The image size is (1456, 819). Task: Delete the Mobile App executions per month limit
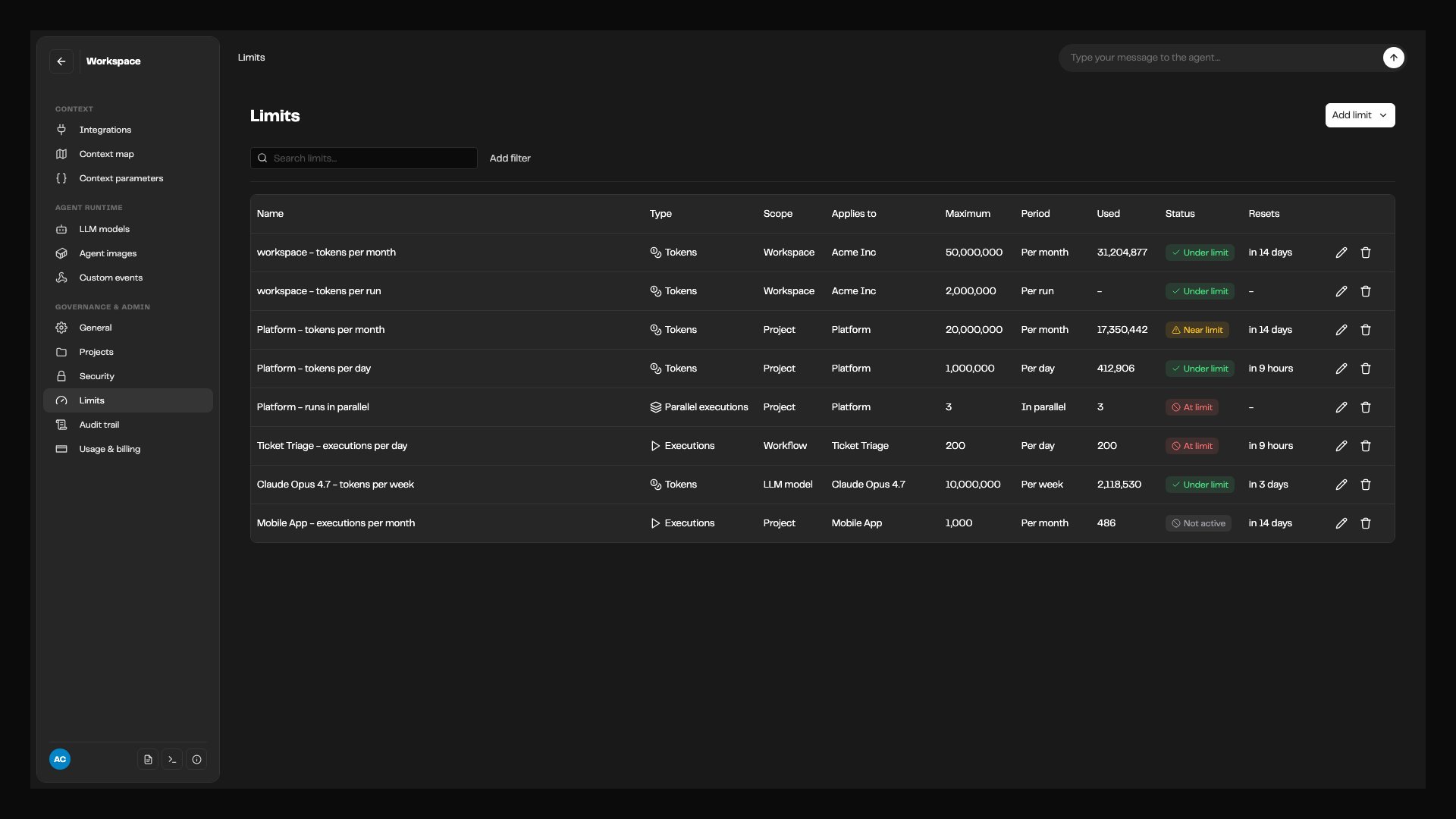[1366, 523]
